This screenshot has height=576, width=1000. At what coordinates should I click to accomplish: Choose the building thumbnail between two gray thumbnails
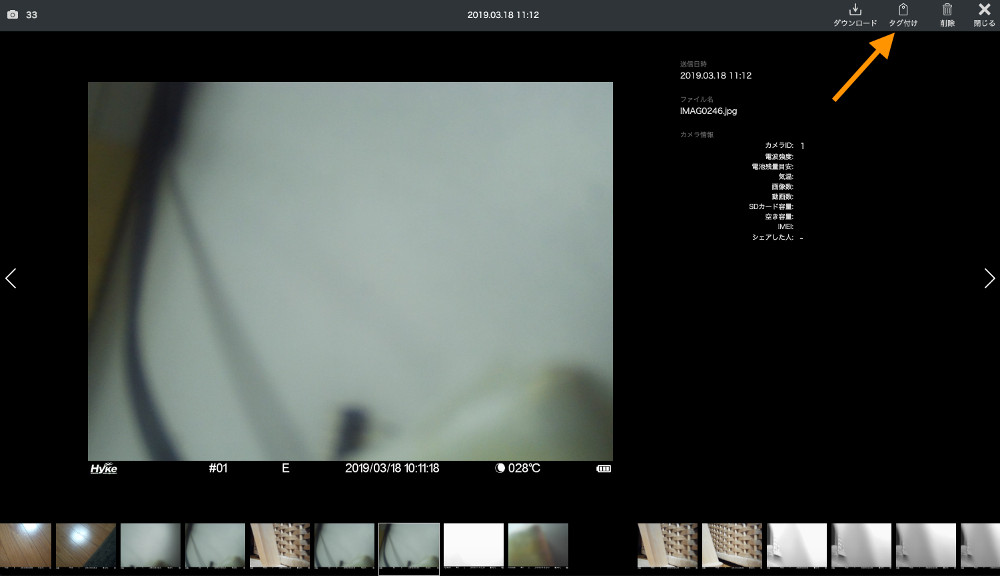[x=279, y=546]
